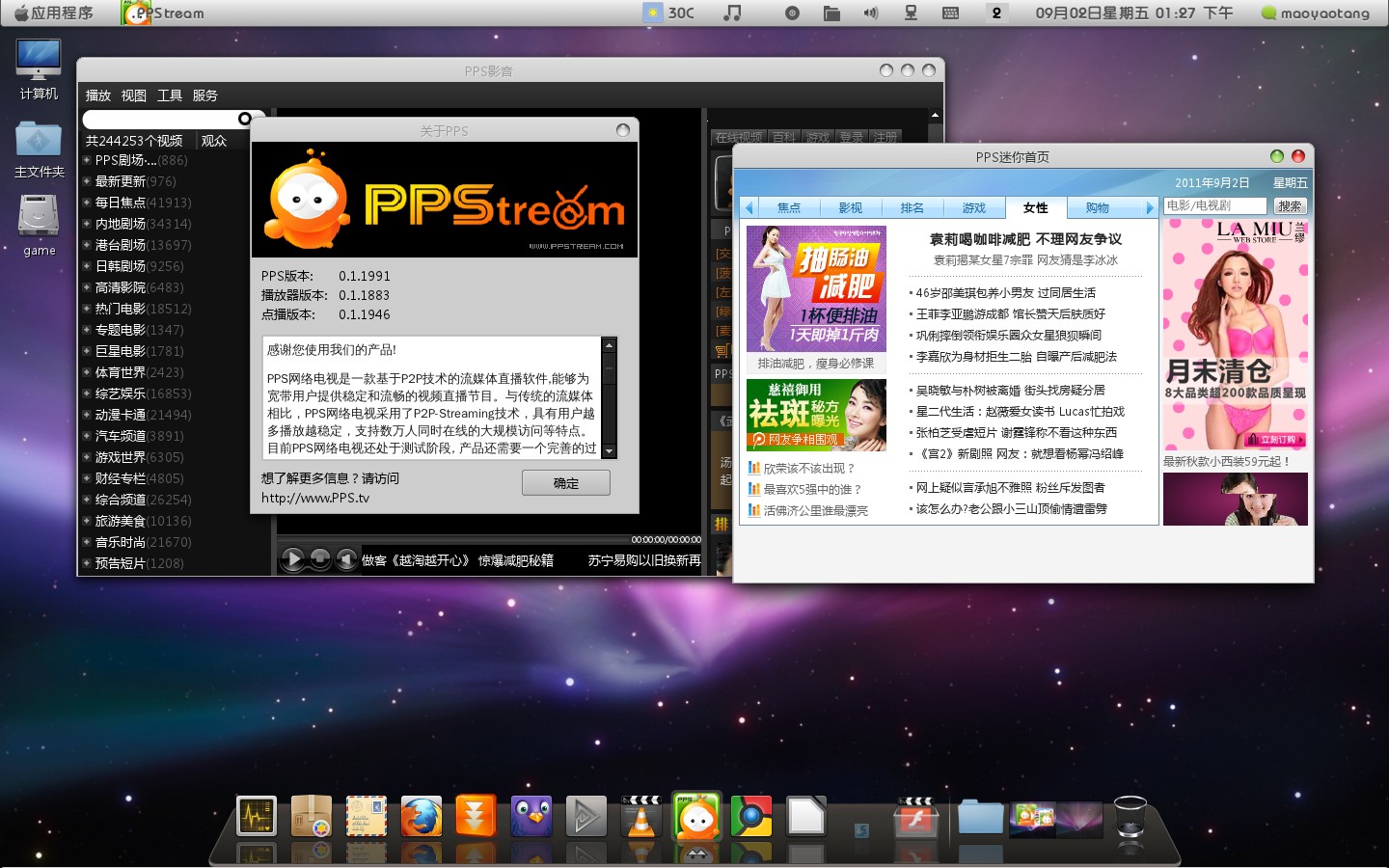1389x868 pixels.
Task: Expand the 内地剧场 category
Action: 87,224
